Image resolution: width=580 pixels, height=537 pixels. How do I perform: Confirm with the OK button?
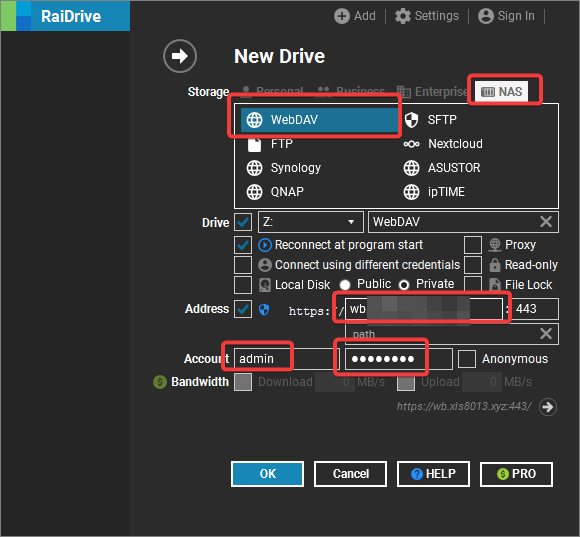(x=267, y=474)
